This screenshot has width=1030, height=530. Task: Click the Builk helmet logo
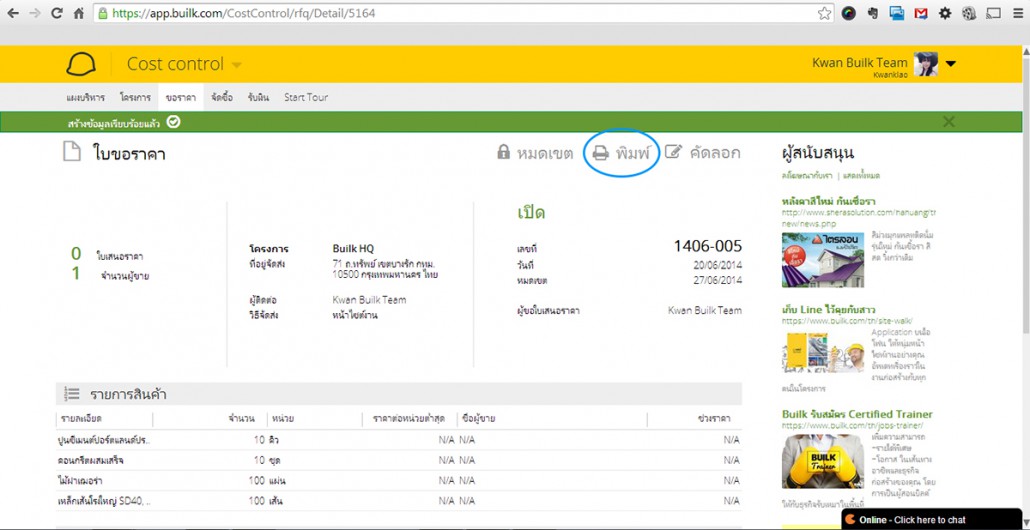click(81, 64)
